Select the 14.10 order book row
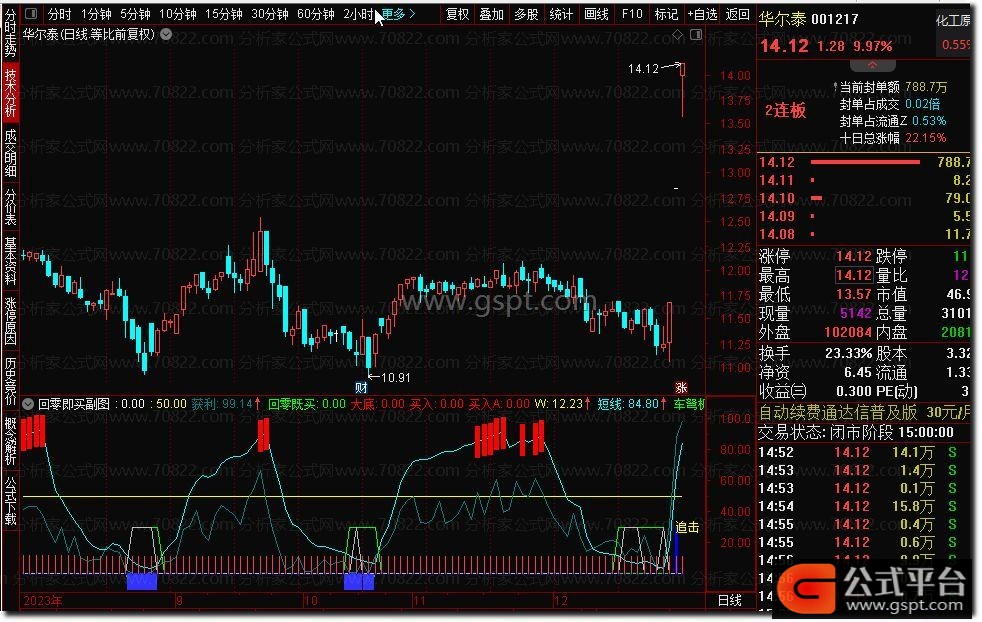Screen dimensions: 982x622 click(x=864, y=199)
